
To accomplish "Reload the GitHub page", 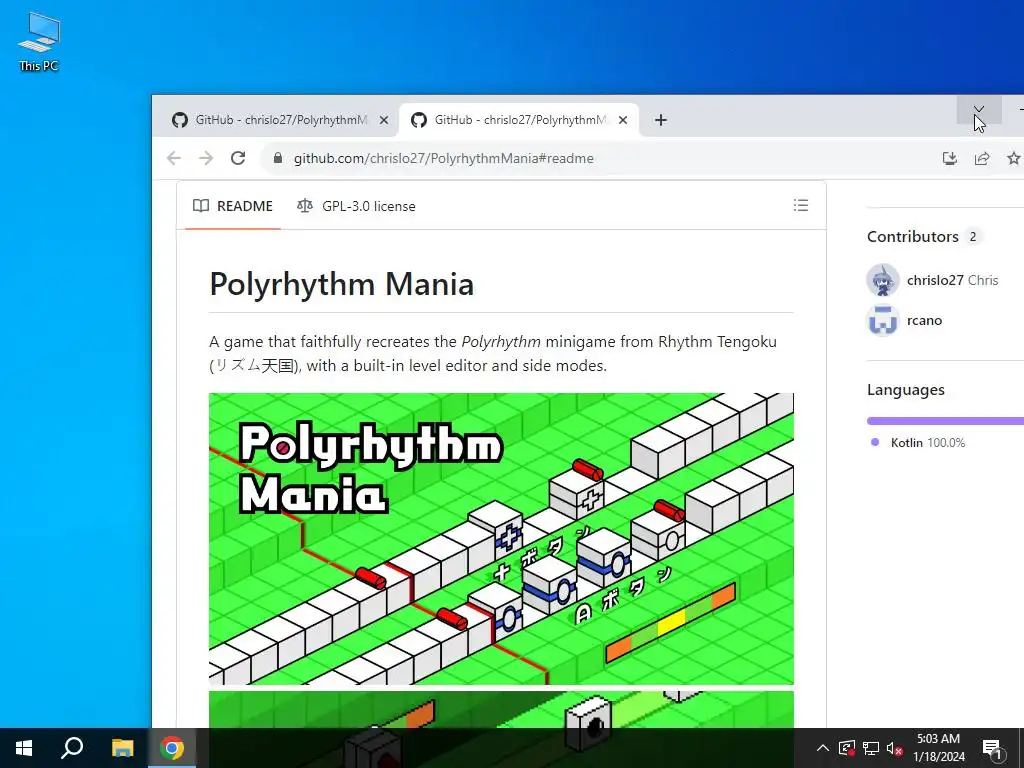I will pyautogui.click(x=238, y=158).
